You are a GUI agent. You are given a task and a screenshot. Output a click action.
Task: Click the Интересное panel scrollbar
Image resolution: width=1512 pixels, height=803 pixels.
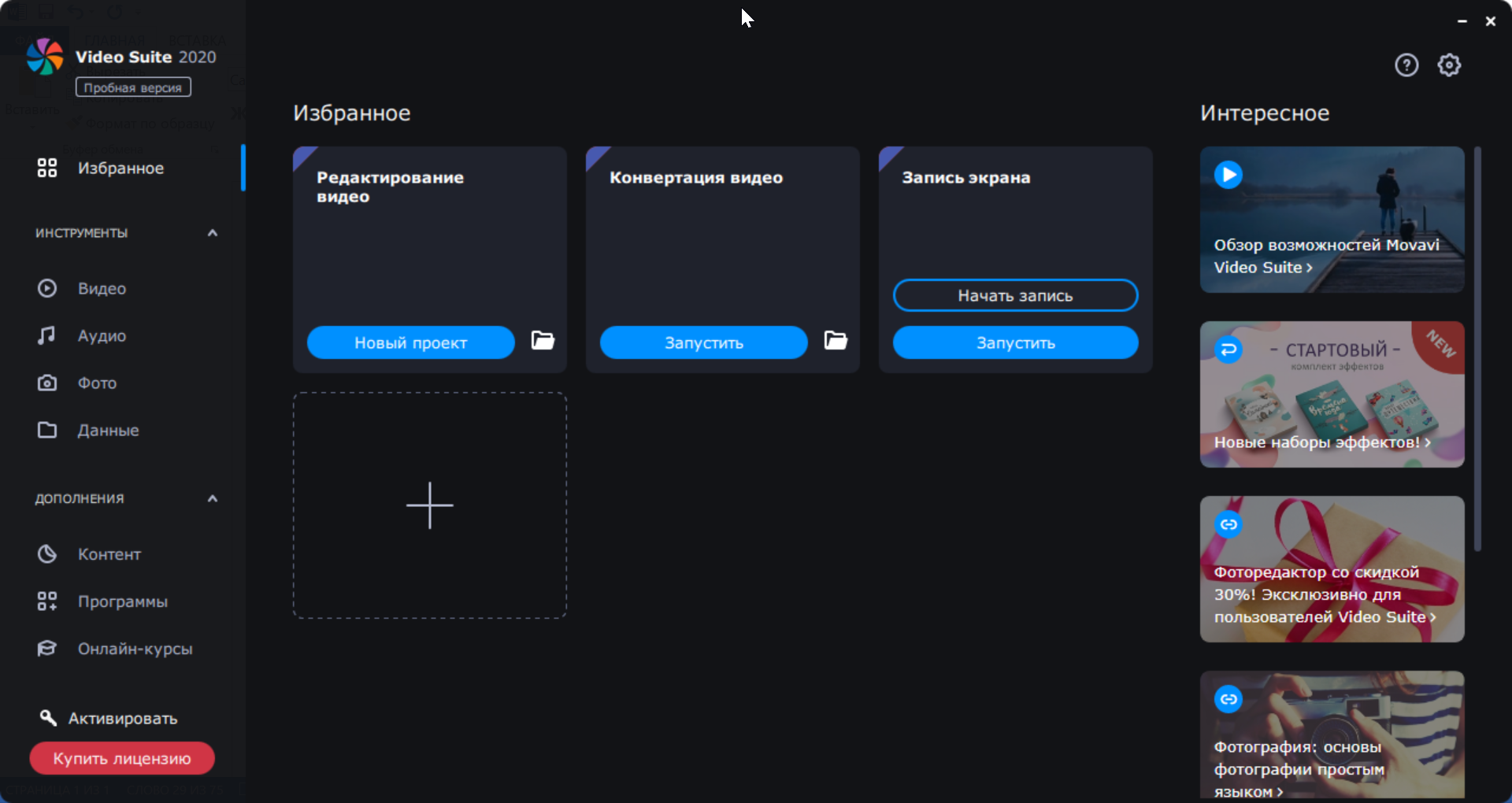click(x=1477, y=349)
